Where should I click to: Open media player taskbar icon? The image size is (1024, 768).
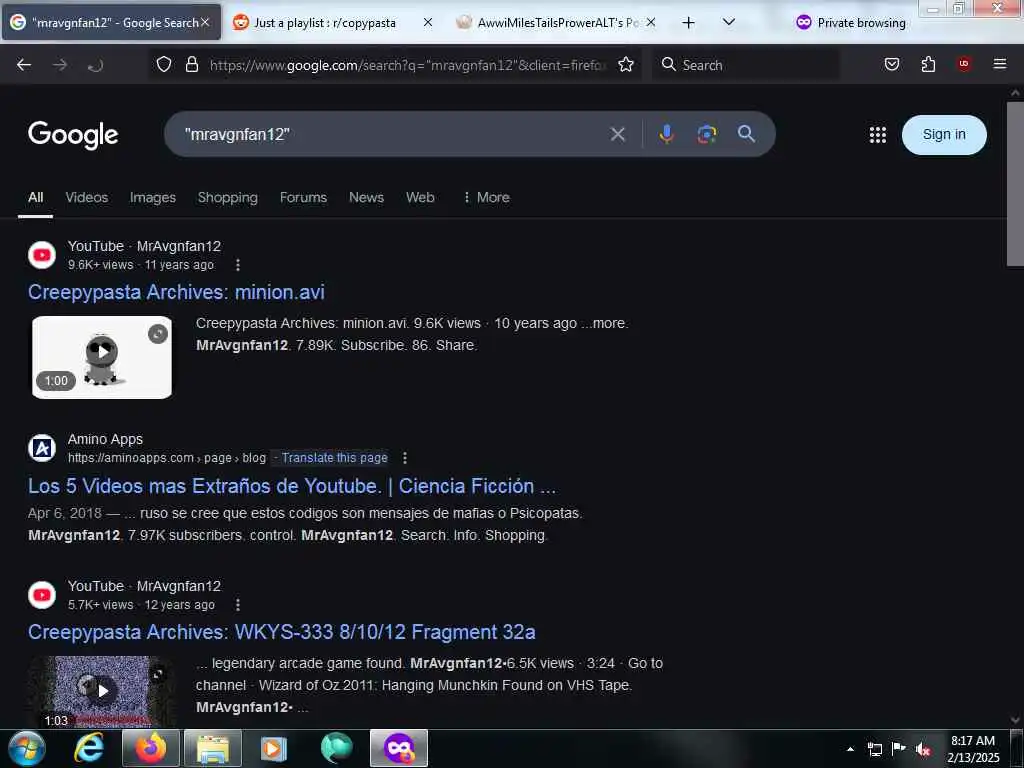(x=274, y=748)
